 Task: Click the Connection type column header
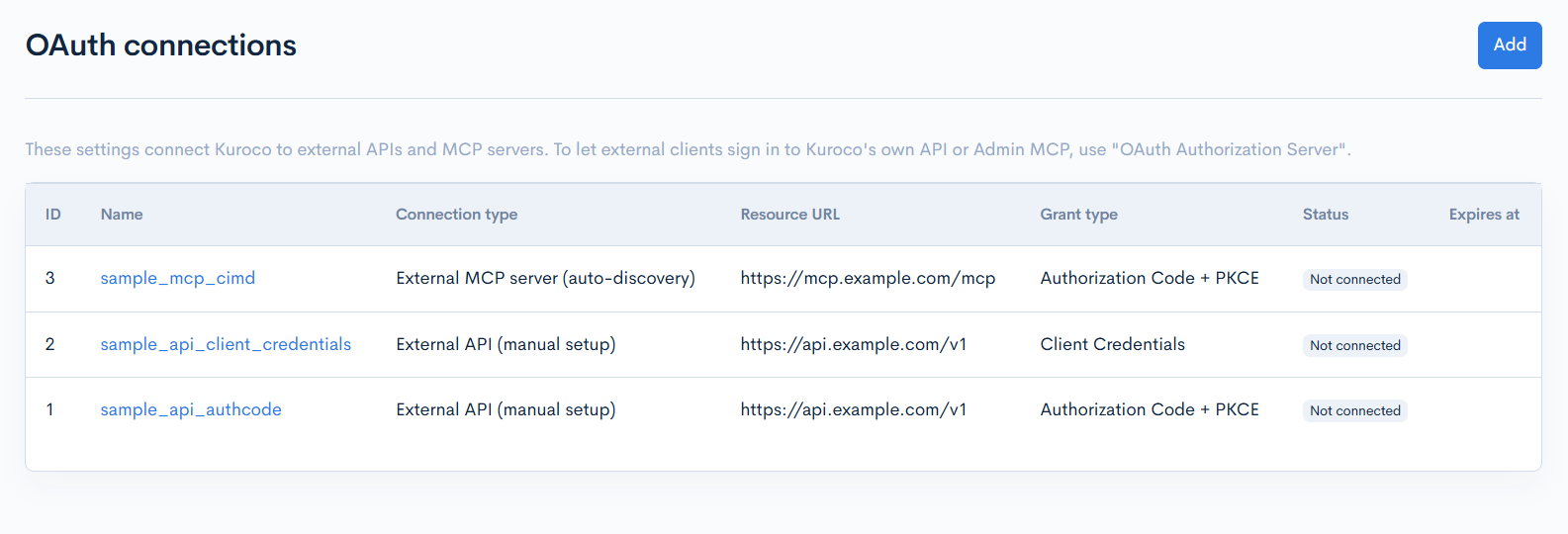point(457,215)
